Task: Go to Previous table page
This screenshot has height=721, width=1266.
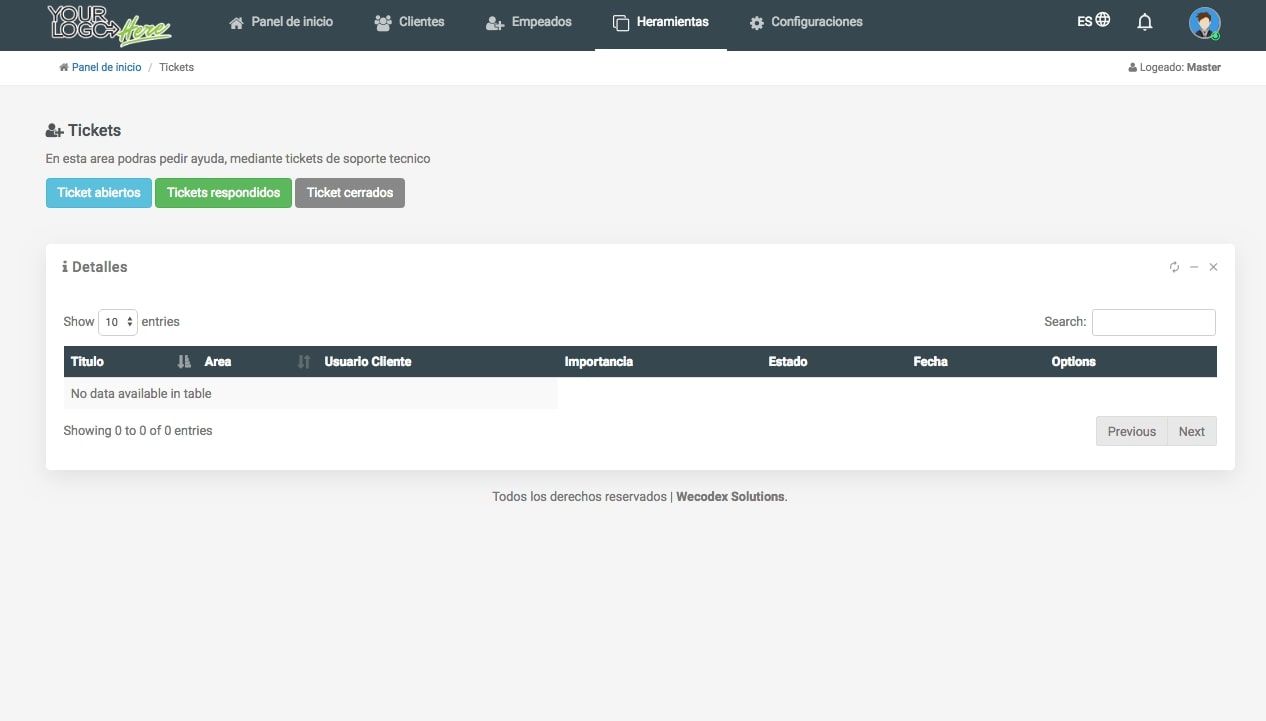Action: (x=1131, y=431)
